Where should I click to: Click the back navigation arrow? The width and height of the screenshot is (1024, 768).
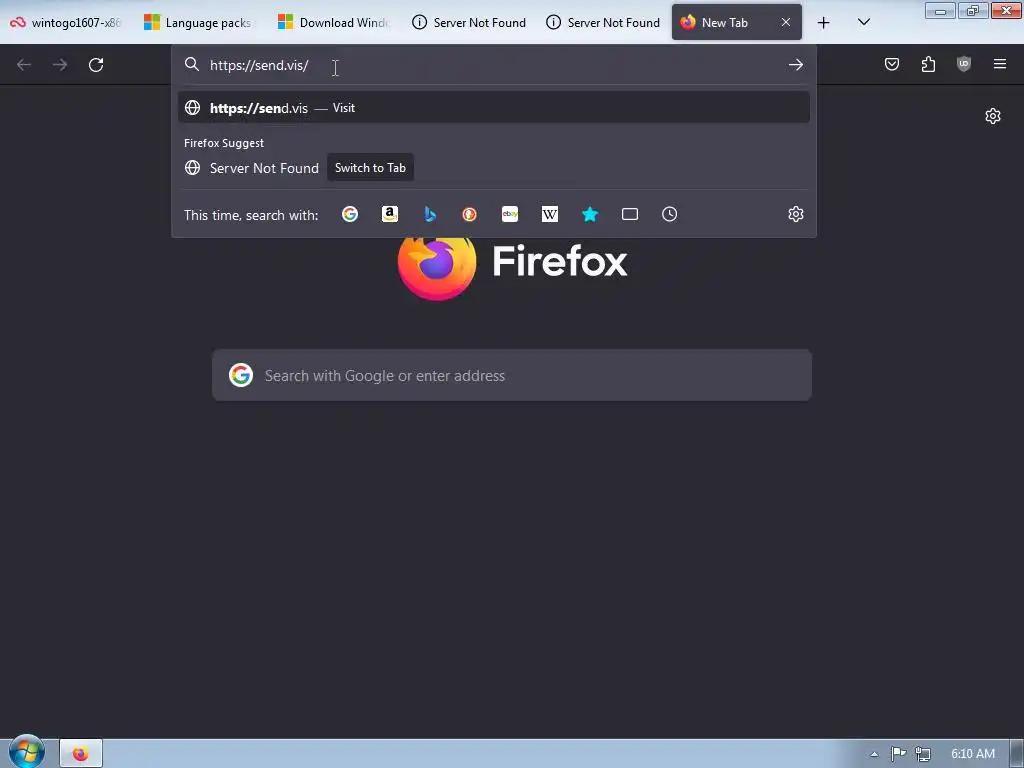[x=24, y=65]
